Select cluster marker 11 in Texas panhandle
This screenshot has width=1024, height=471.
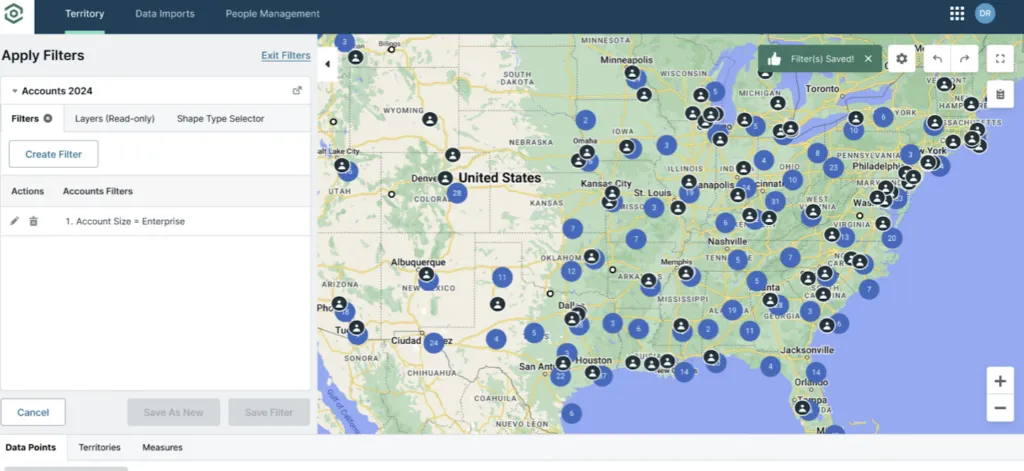click(502, 277)
